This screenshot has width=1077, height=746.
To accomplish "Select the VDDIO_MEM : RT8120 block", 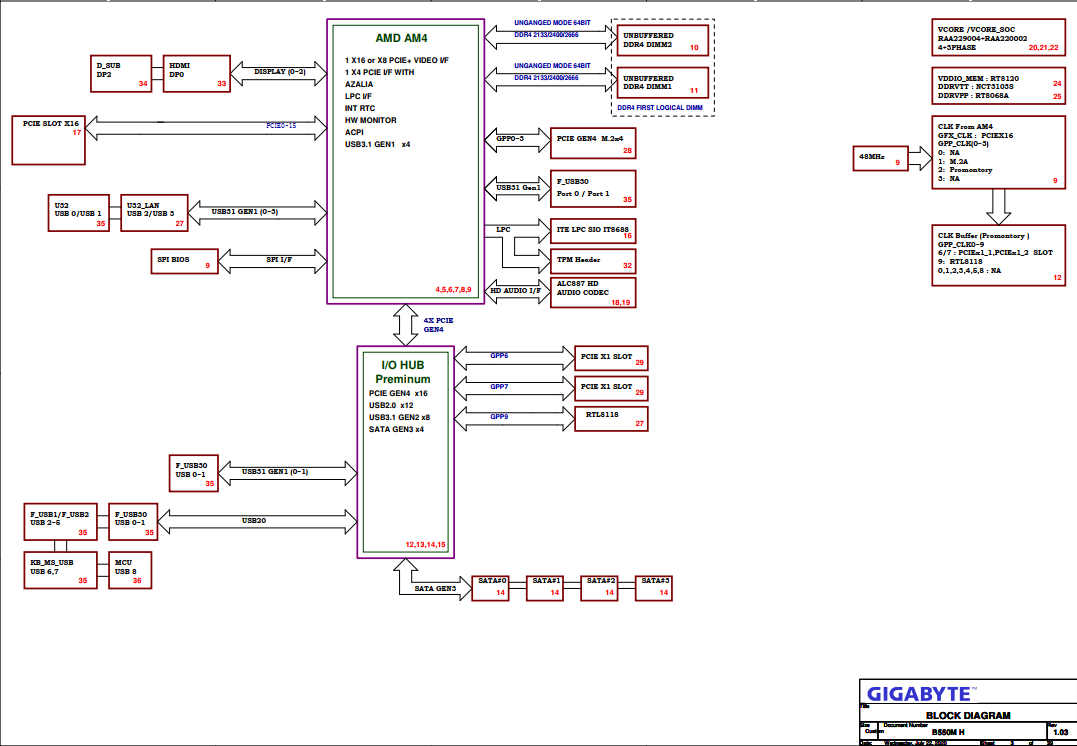I will point(999,86).
